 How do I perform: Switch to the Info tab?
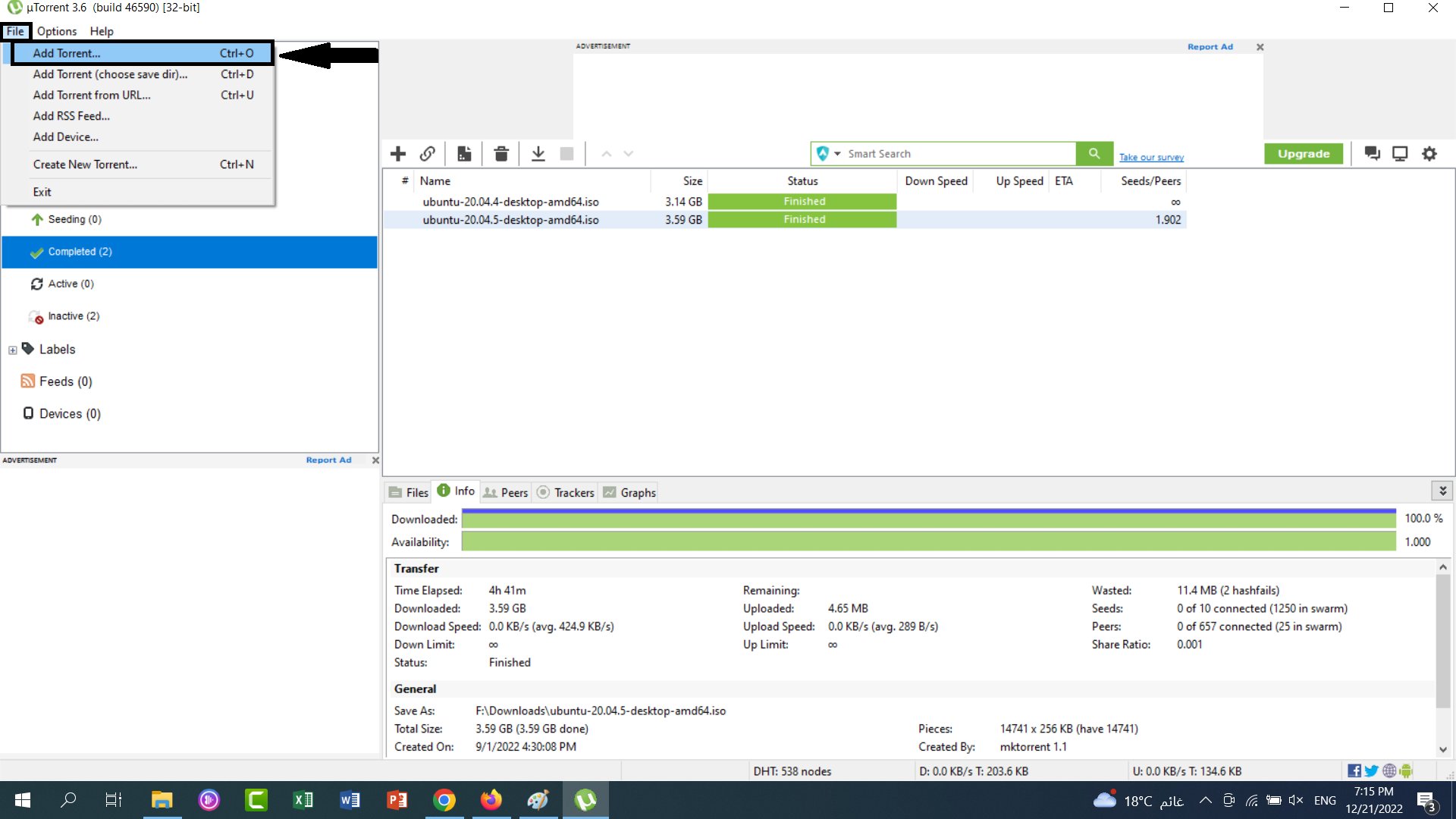click(x=456, y=491)
